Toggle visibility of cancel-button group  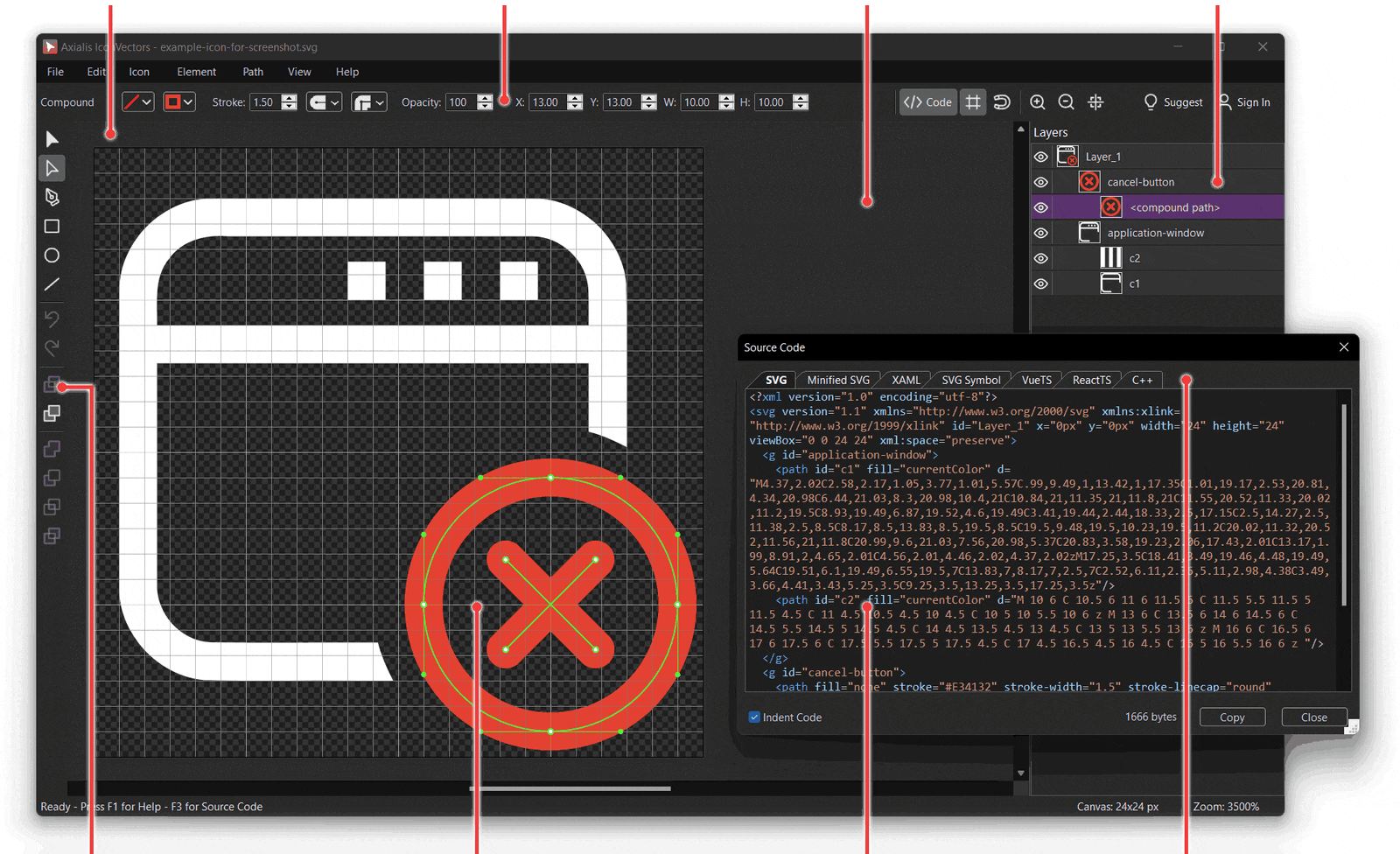(1040, 182)
